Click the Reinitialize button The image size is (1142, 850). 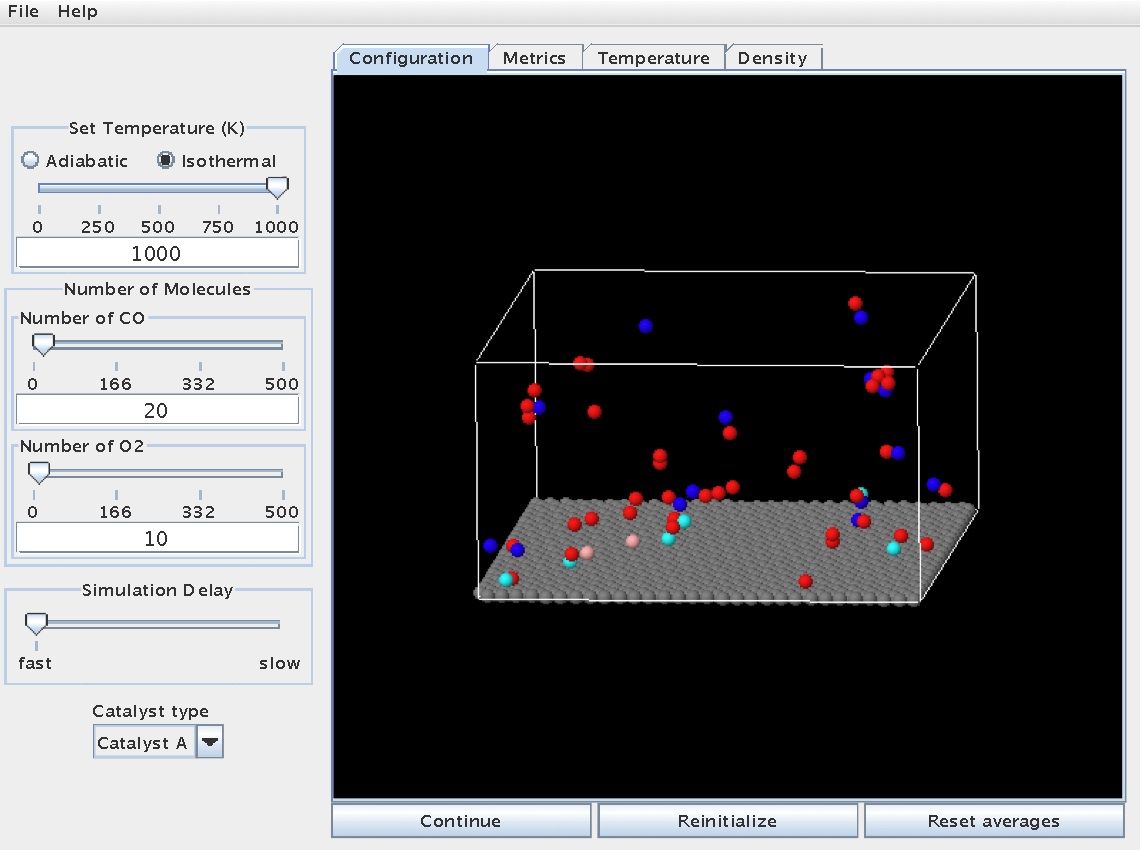pos(728,821)
